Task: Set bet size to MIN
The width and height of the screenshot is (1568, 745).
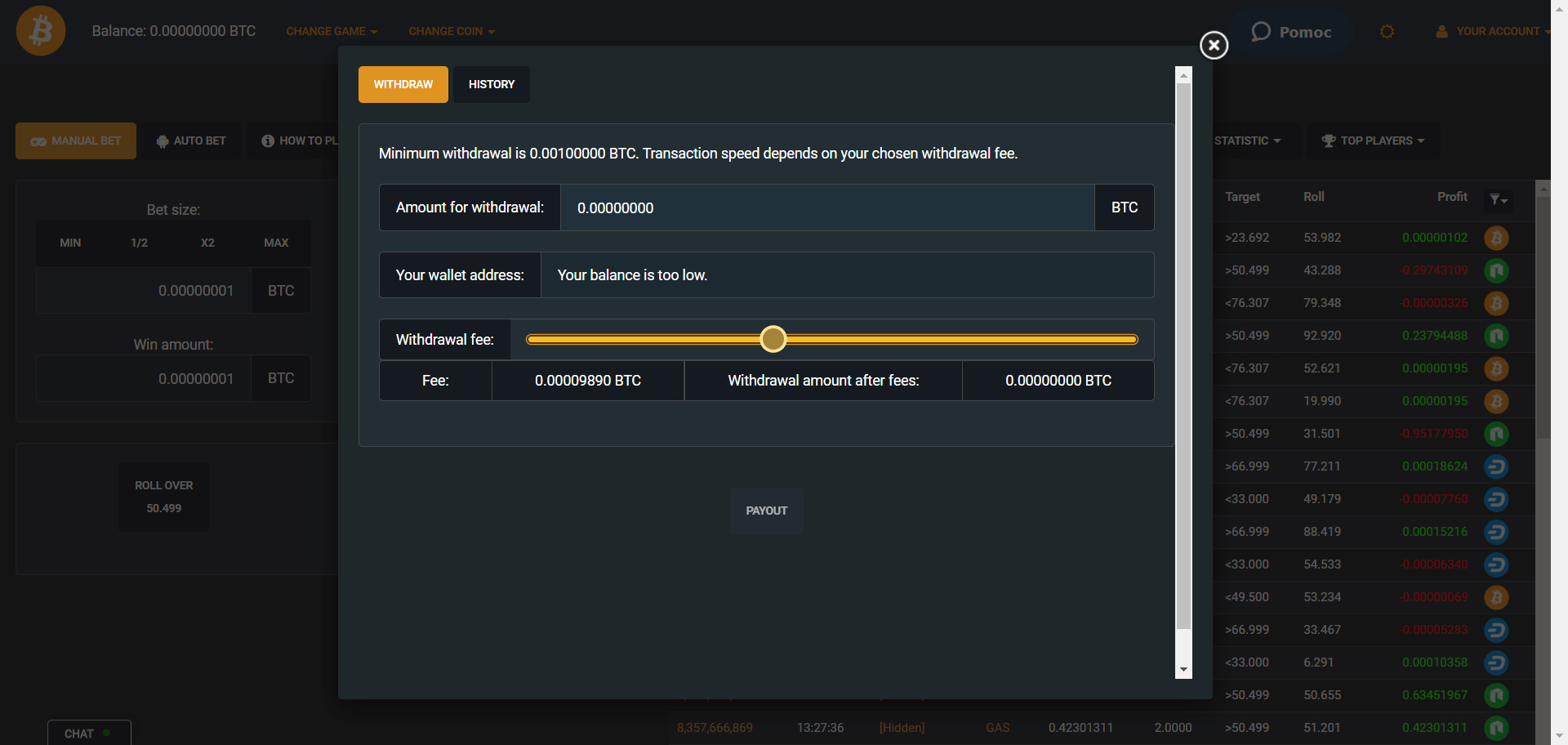Action: tap(70, 243)
